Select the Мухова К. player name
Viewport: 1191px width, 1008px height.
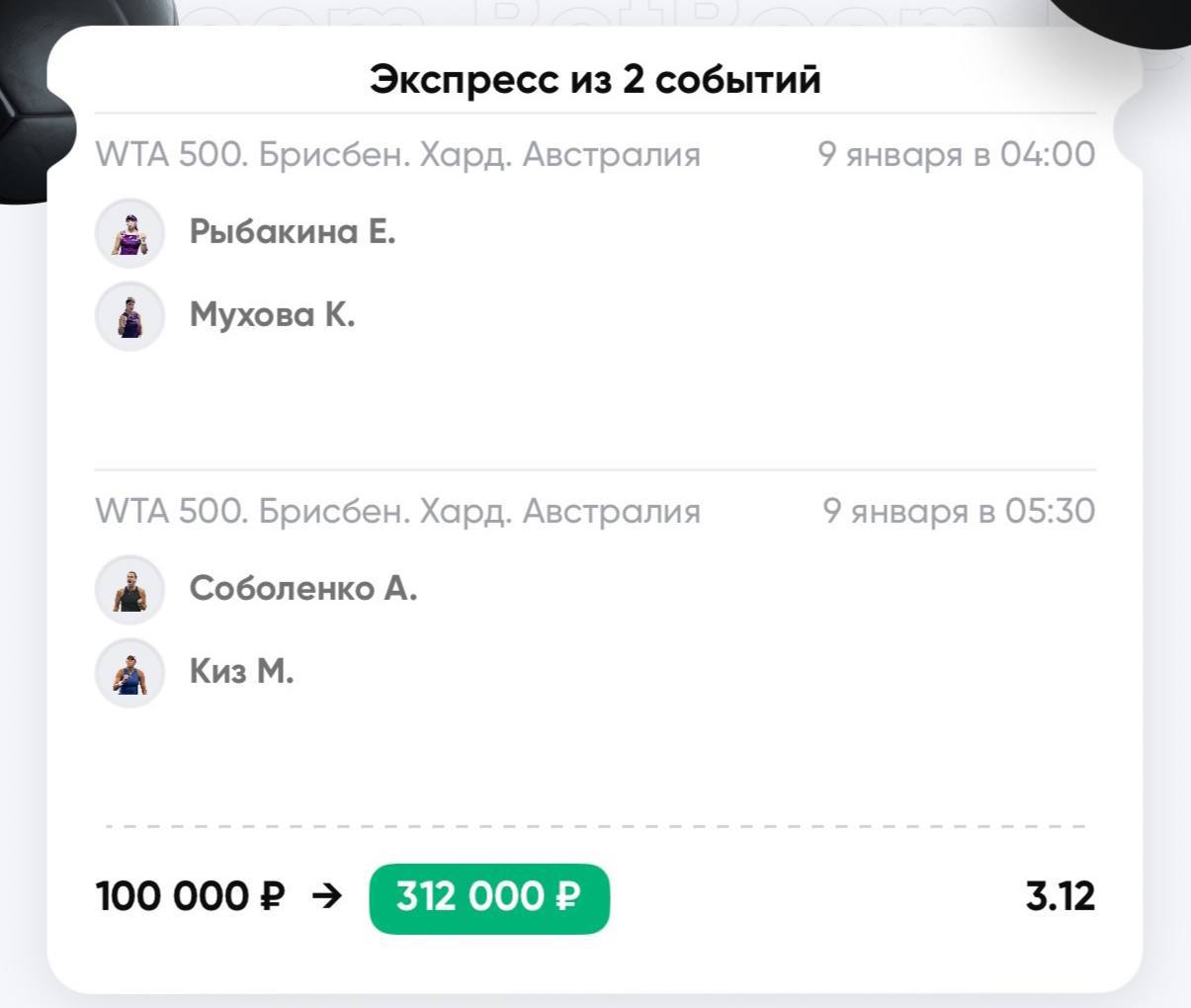[x=272, y=315]
